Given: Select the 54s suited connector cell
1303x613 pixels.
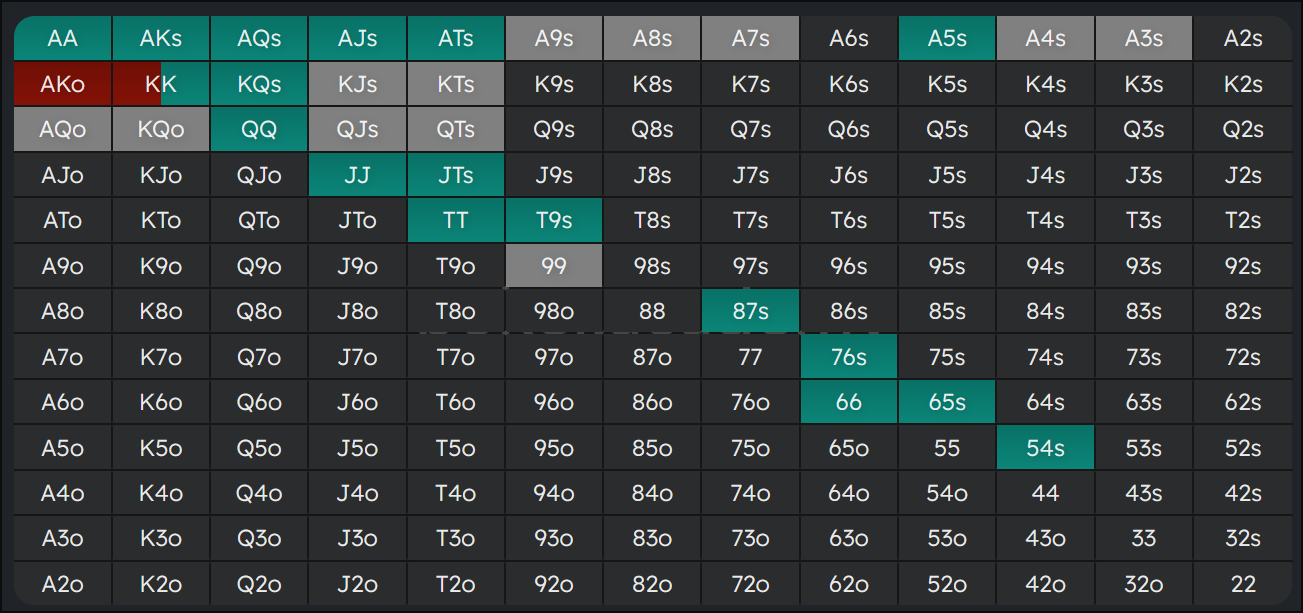Looking at the screenshot, I should (1045, 448).
